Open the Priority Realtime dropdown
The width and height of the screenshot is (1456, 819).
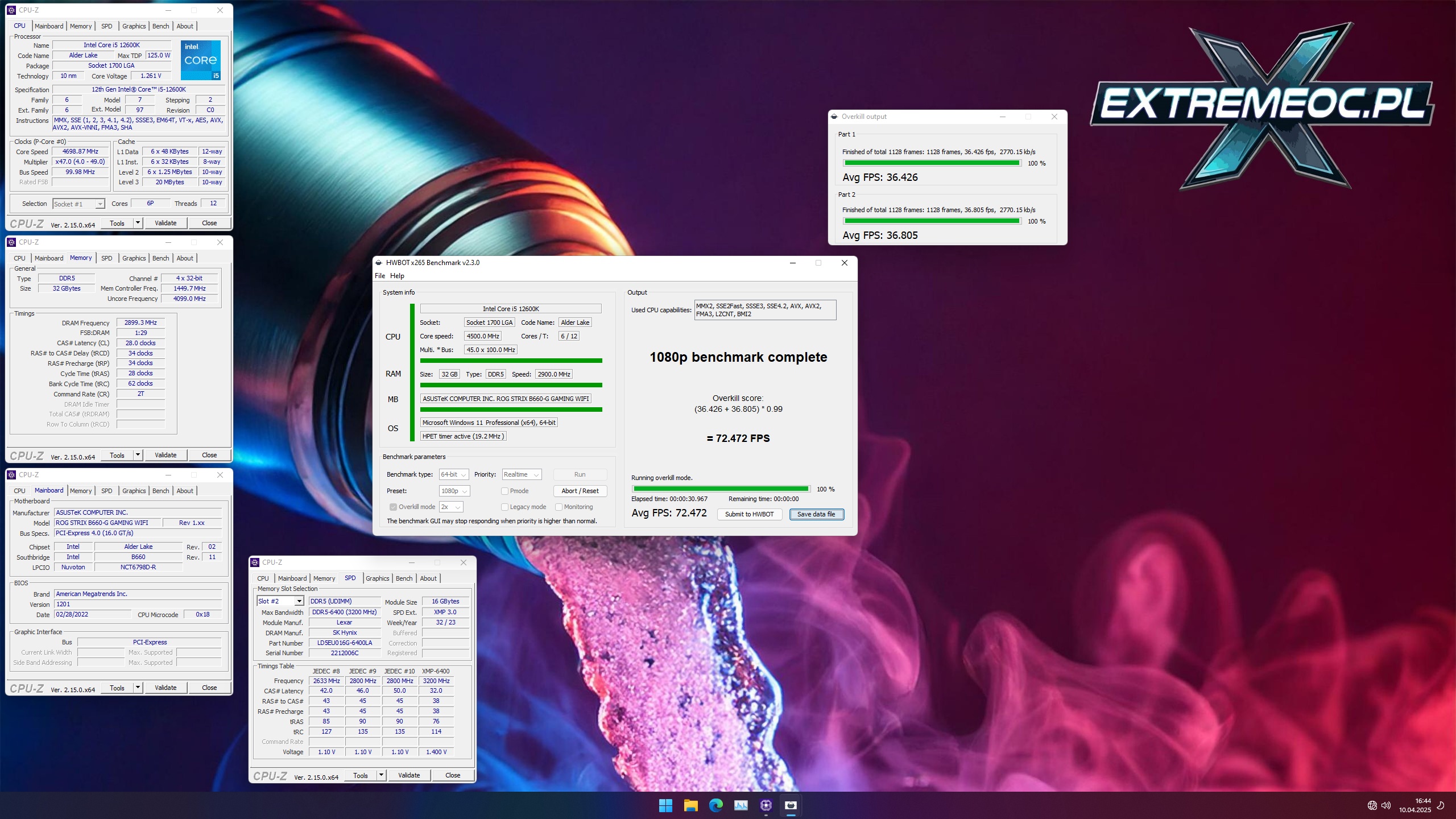coord(522,474)
